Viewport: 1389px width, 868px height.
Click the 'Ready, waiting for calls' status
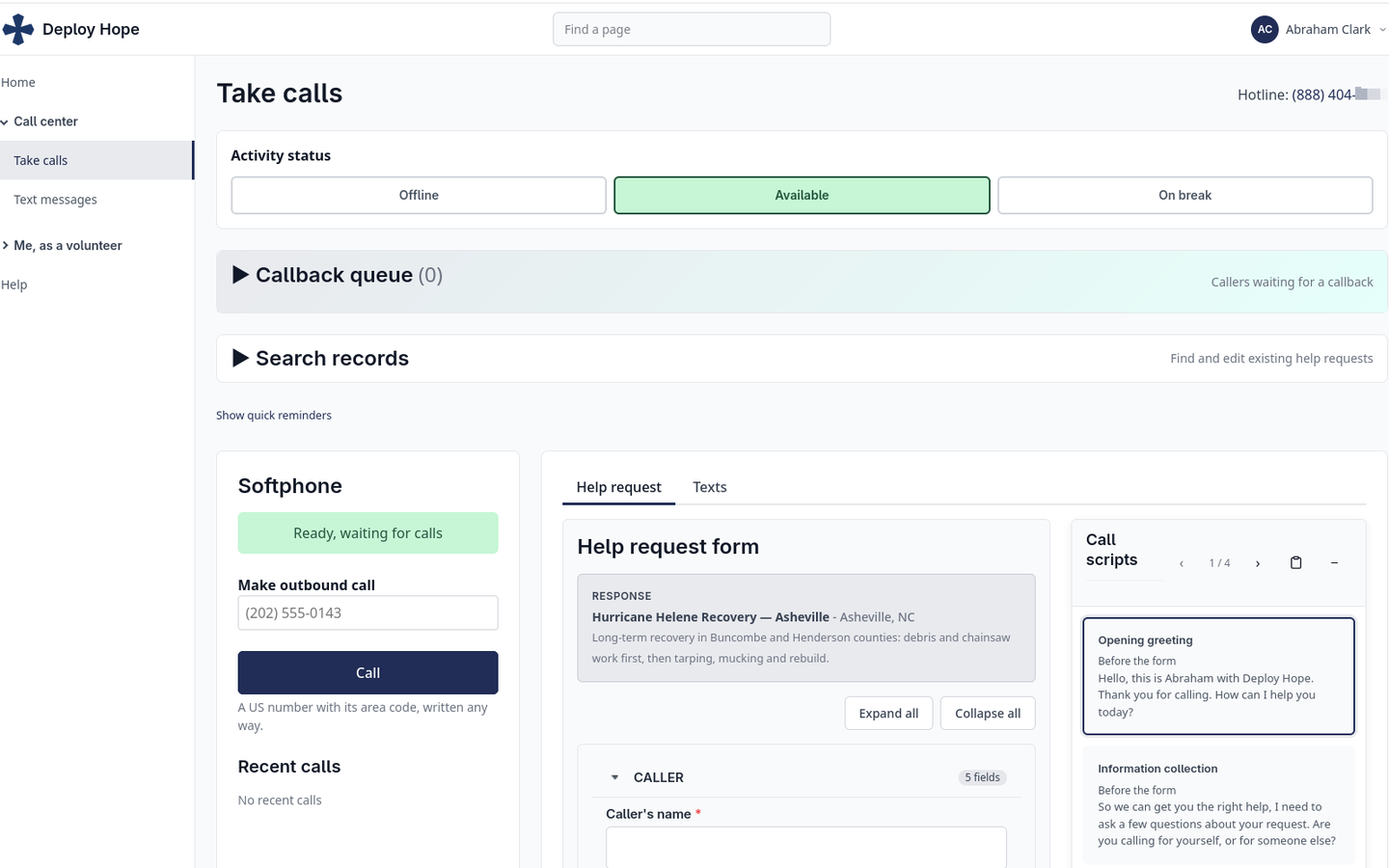click(x=368, y=533)
